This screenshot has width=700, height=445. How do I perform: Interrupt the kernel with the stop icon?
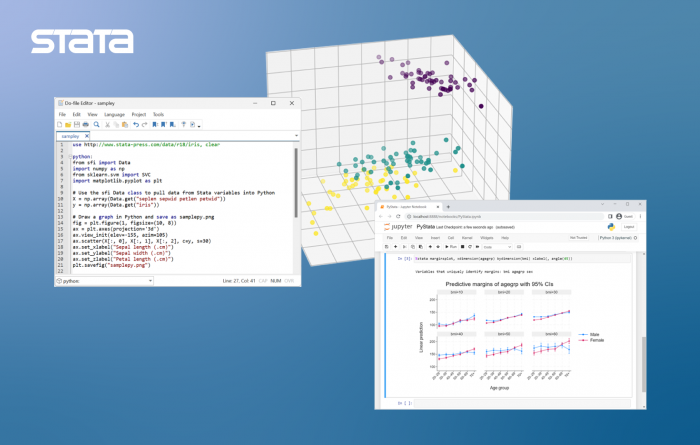pyautogui.click(x=462, y=247)
